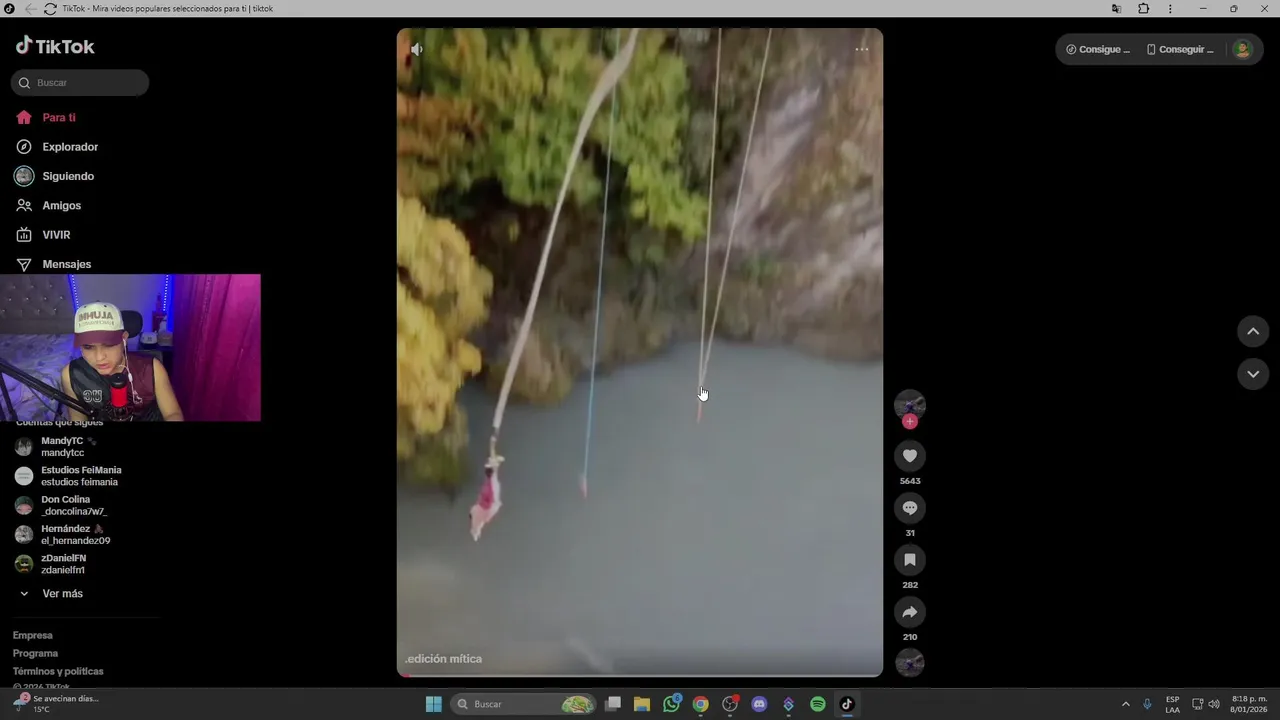This screenshot has width=1280, height=720.
Task: Click the Conseguir app button
Action: [1180, 49]
